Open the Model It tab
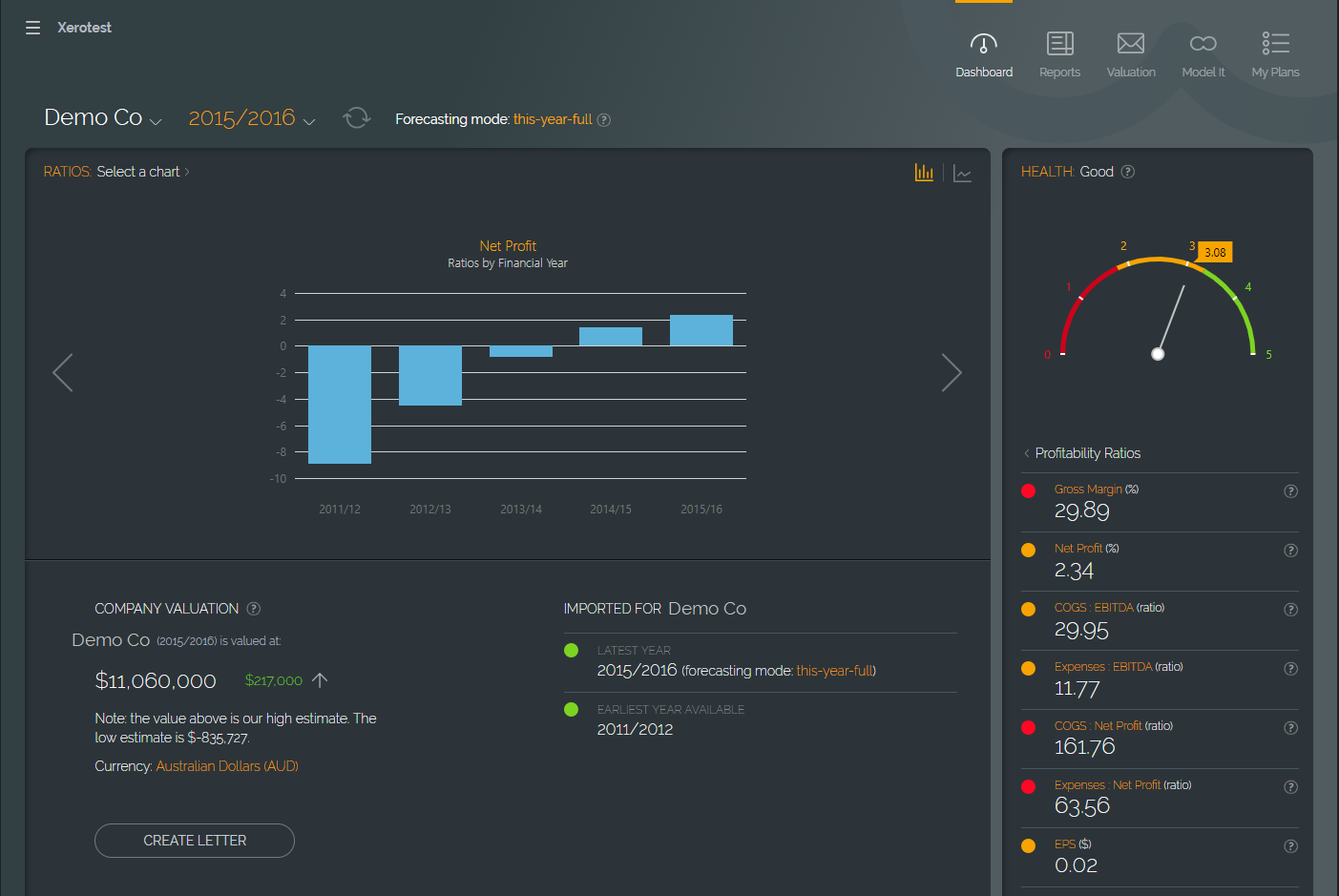The image size is (1339, 896). point(1203,54)
